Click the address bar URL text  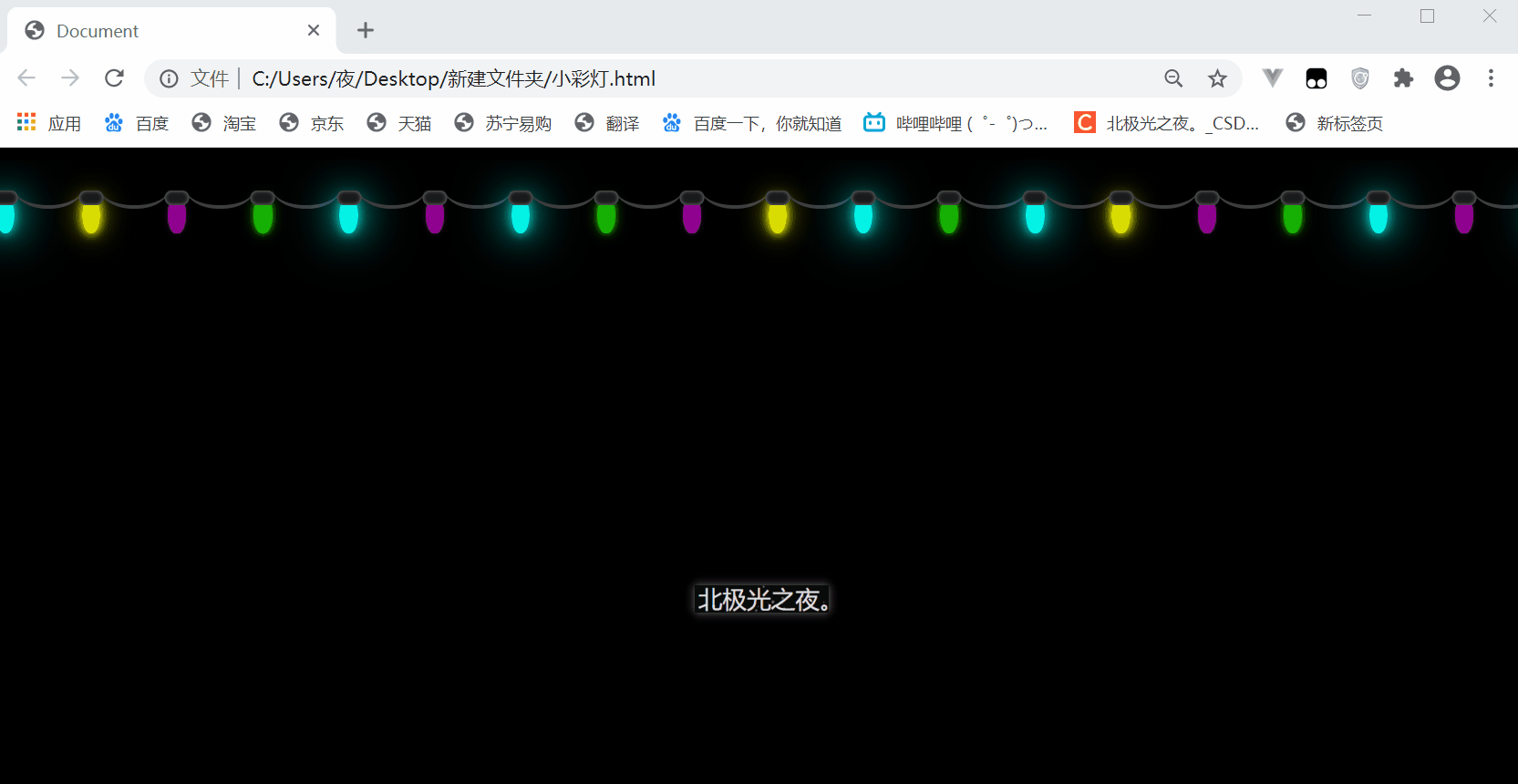(453, 79)
